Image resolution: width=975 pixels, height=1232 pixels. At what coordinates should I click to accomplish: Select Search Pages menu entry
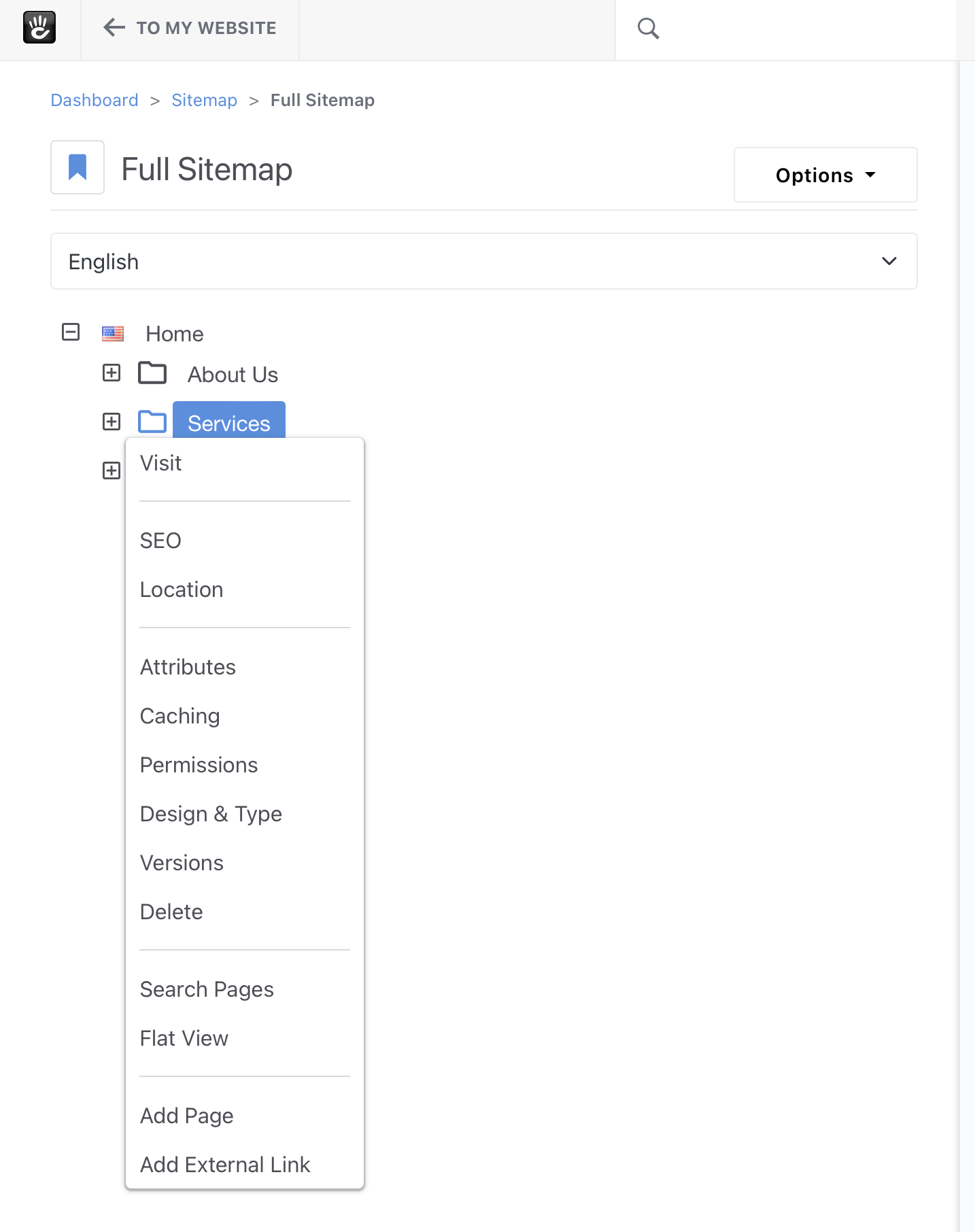(207, 989)
